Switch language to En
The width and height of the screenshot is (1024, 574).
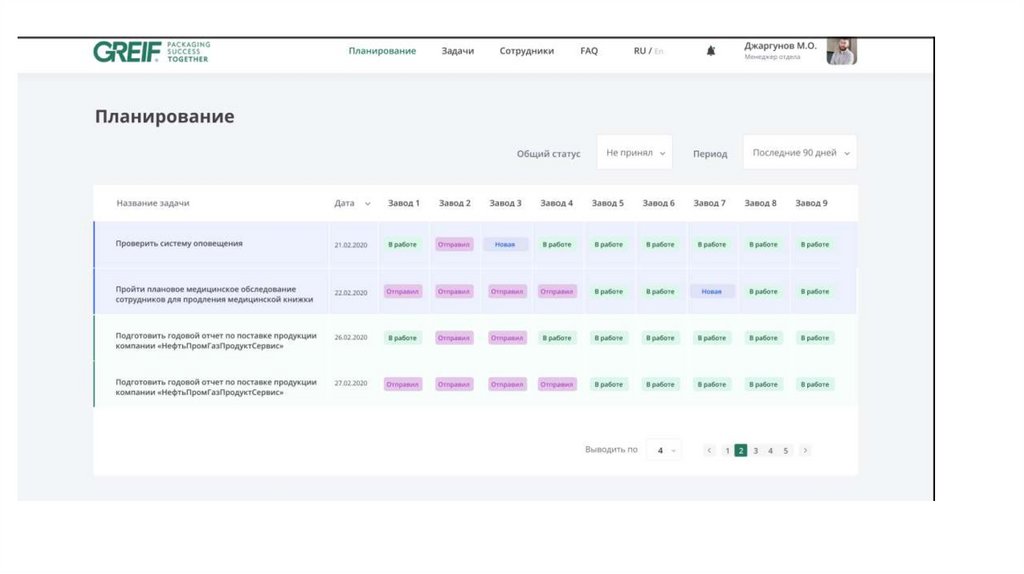coord(659,51)
